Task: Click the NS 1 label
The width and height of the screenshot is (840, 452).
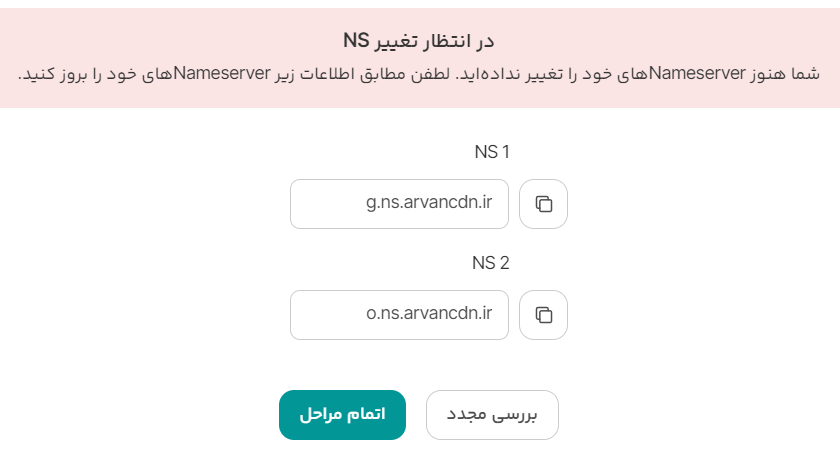Action: tap(492, 152)
